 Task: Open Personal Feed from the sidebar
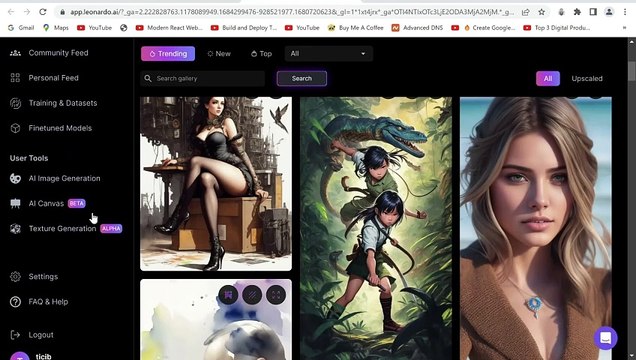click(44, 78)
